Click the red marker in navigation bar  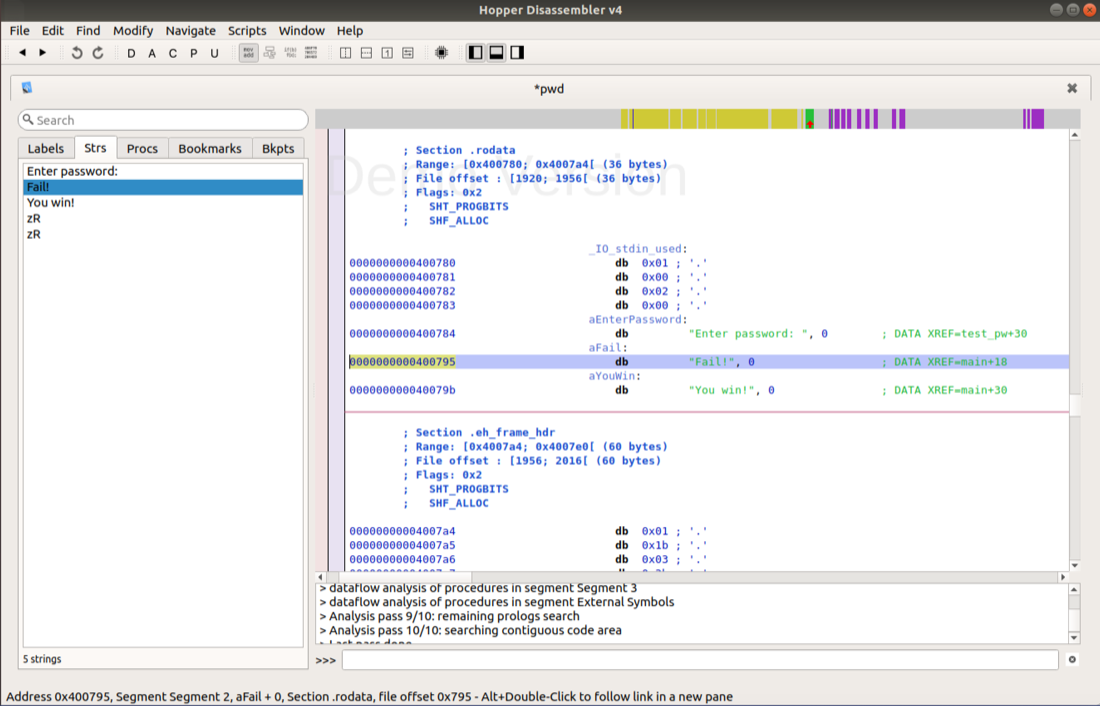pos(809,123)
